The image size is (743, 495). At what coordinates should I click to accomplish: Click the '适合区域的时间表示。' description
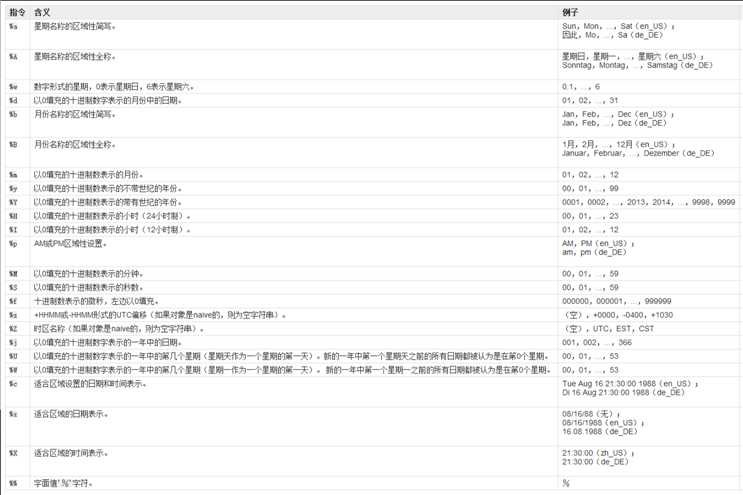pos(71,453)
